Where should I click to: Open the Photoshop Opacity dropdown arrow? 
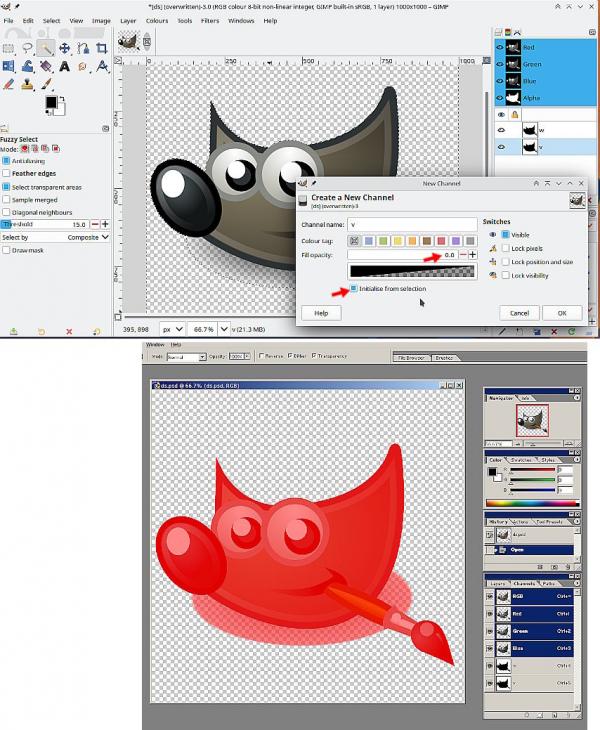(x=247, y=356)
